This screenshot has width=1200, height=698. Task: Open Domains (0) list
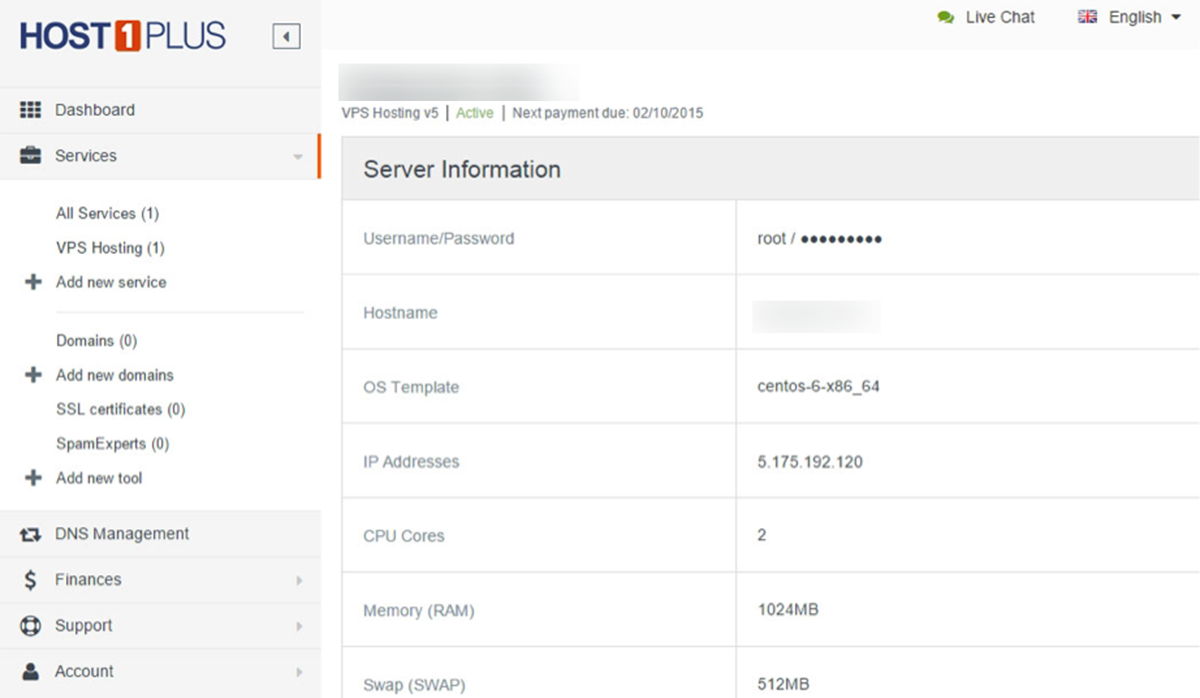[96, 340]
